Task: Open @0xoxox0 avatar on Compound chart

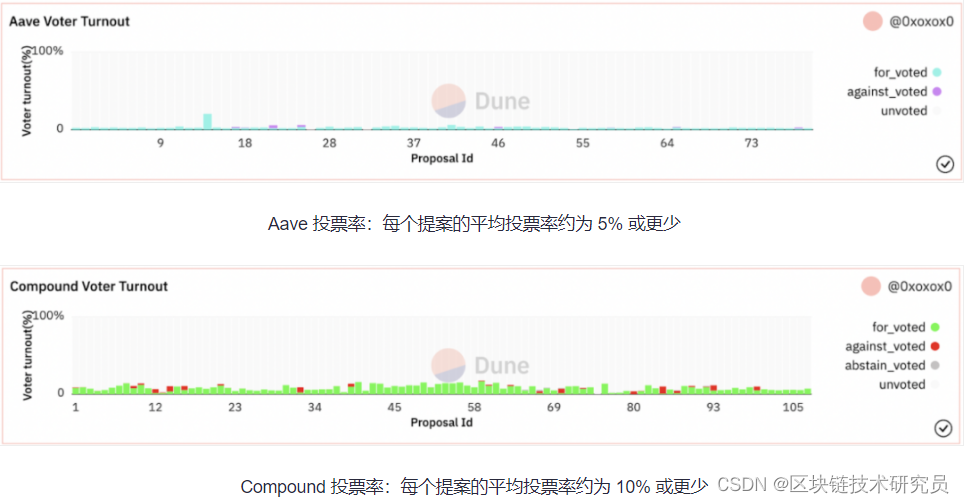Action: [871, 286]
